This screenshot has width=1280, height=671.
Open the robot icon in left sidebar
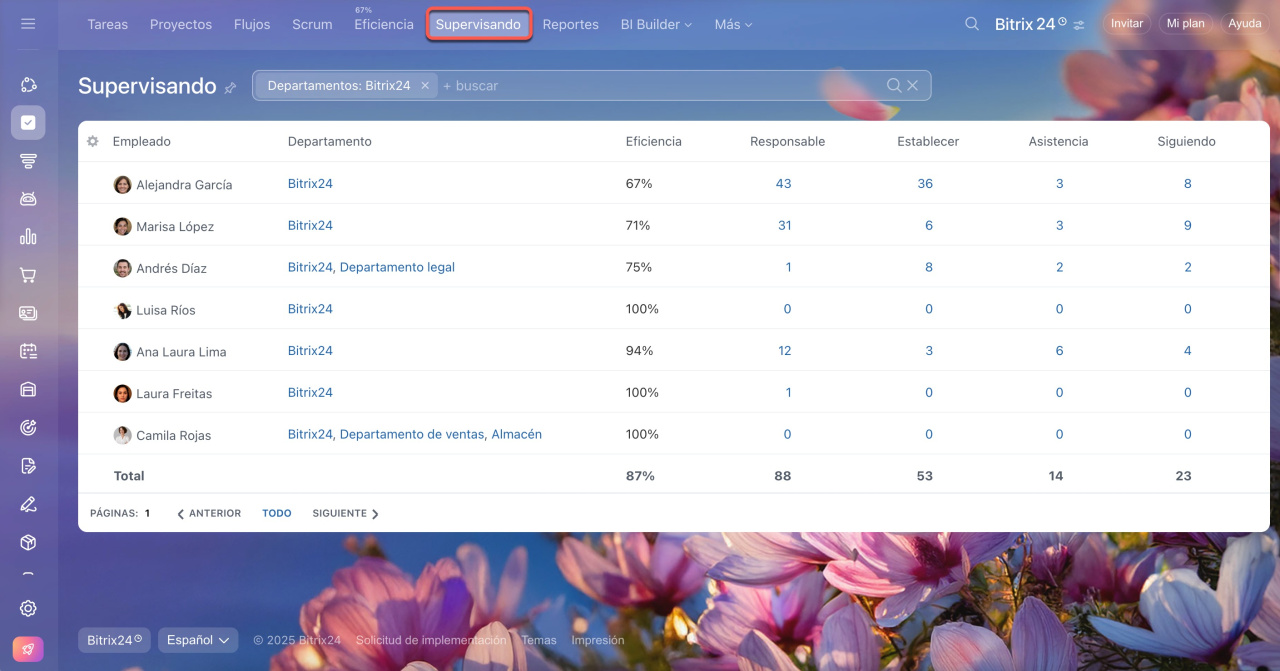pyautogui.click(x=28, y=199)
